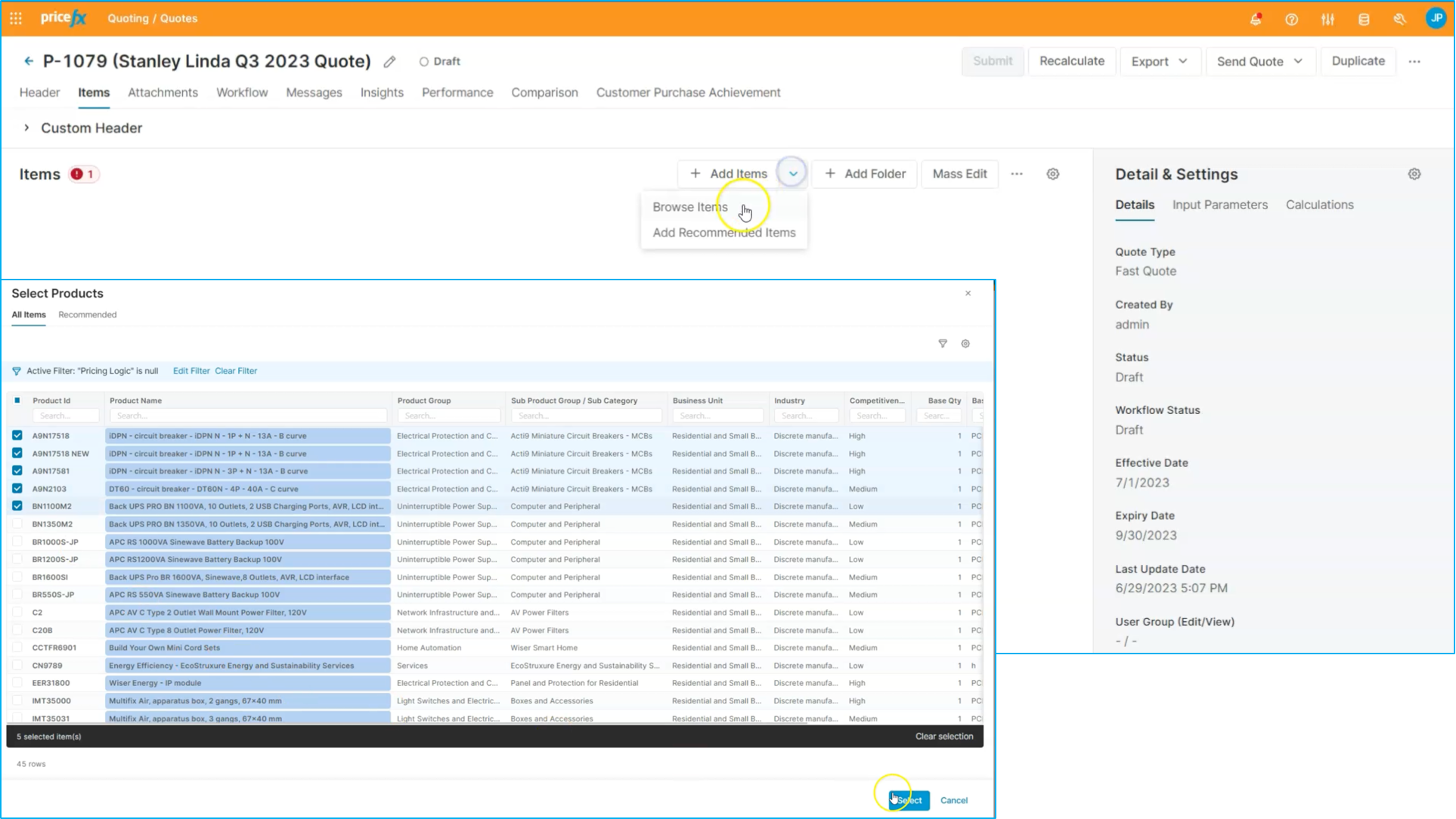The height and width of the screenshot is (819, 1456).
Task: Toggle the select-all checkbox in table header
Action: (17, 400)
